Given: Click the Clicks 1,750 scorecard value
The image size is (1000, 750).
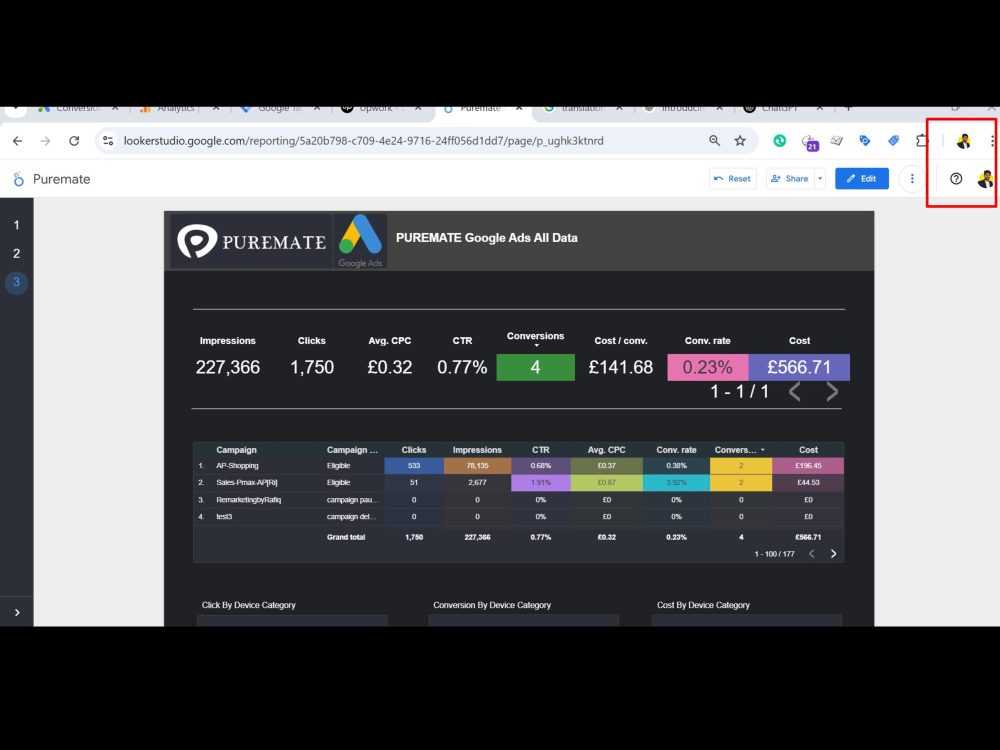Looking at the screenshot, I should [312, 367].
